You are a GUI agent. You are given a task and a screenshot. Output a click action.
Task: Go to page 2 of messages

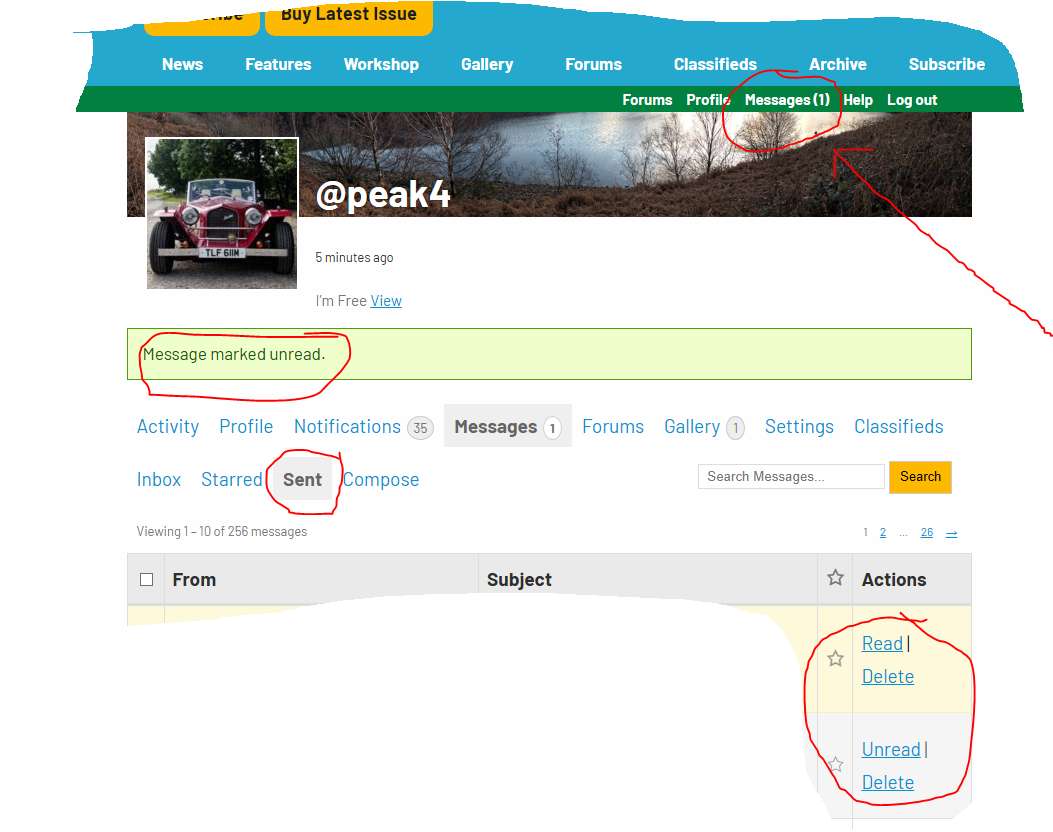pyautogui.click(x=882, y=533)
